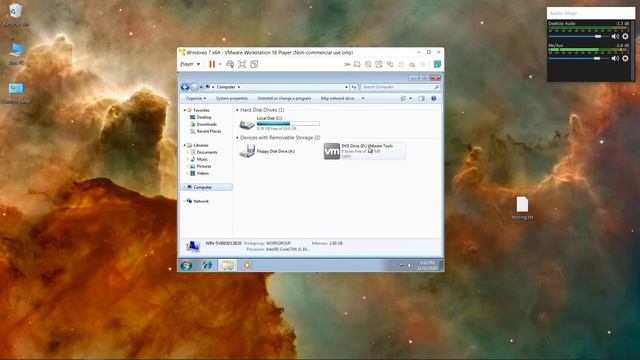Open the address bar history dropdown

coord(347,87)
